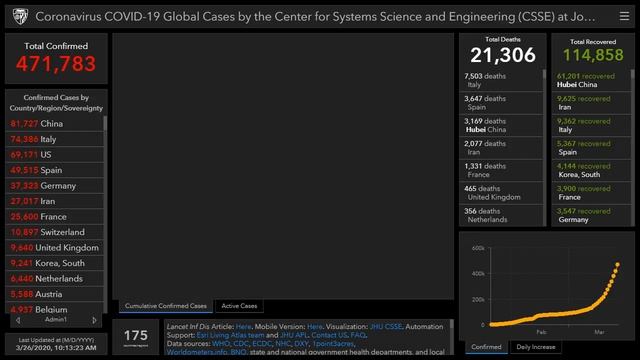Click the 3,547 recovered Germany entry
The image size is (640, 360).
(x=591, y=215)
